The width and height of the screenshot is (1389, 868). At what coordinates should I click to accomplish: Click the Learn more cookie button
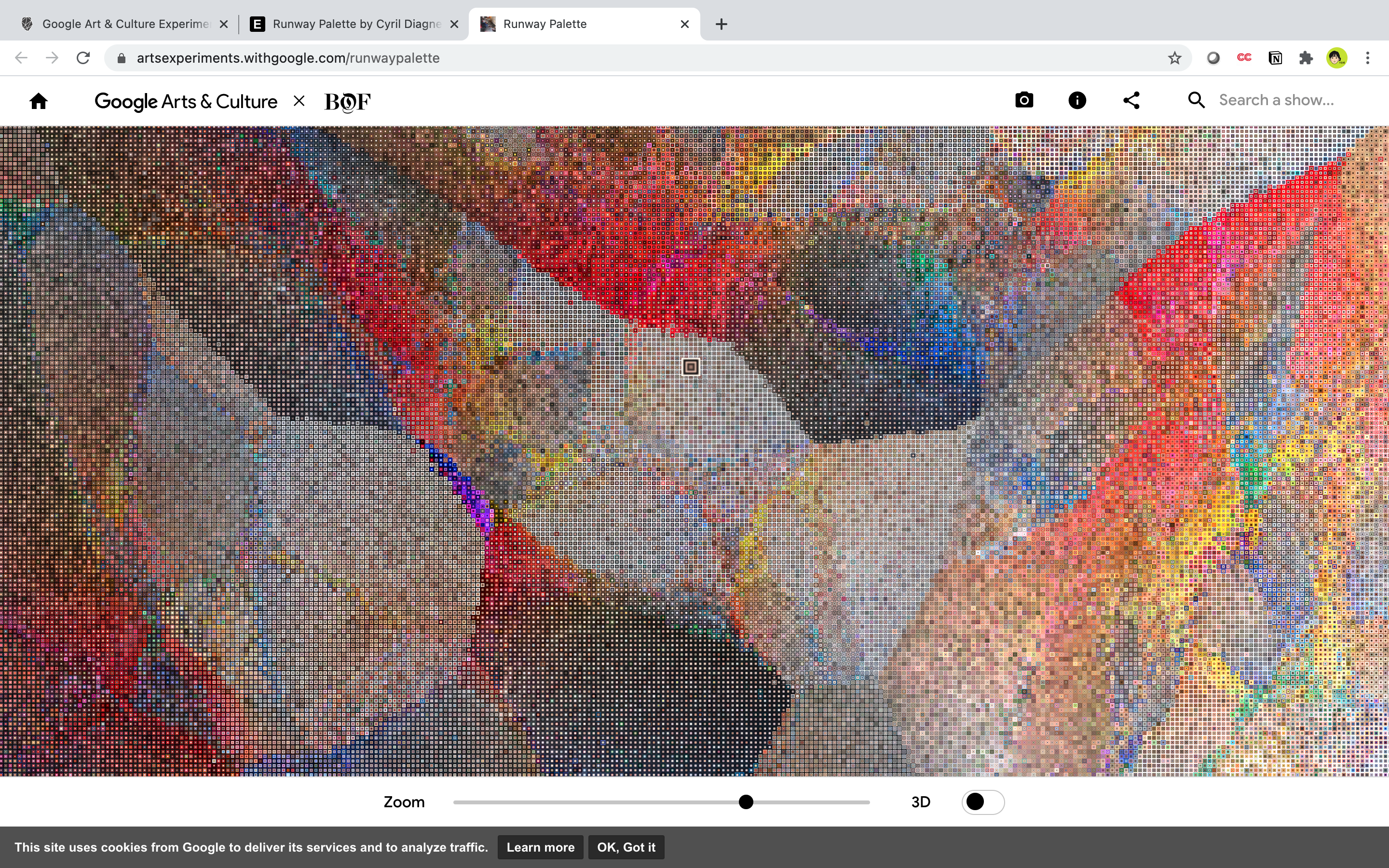[540, 847]
